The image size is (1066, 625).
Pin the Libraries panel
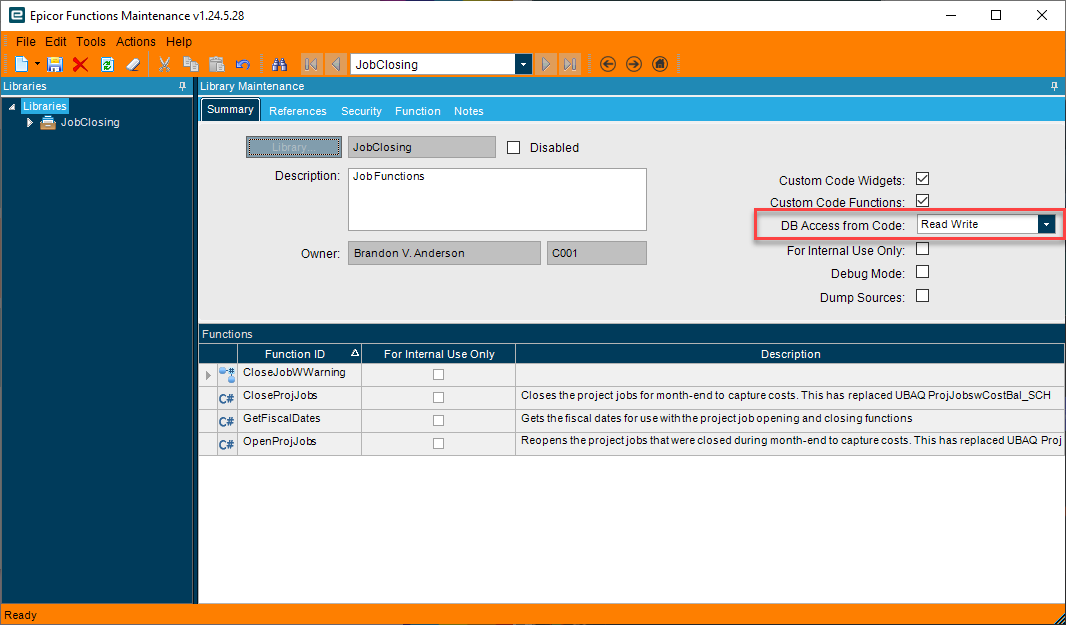182,86
